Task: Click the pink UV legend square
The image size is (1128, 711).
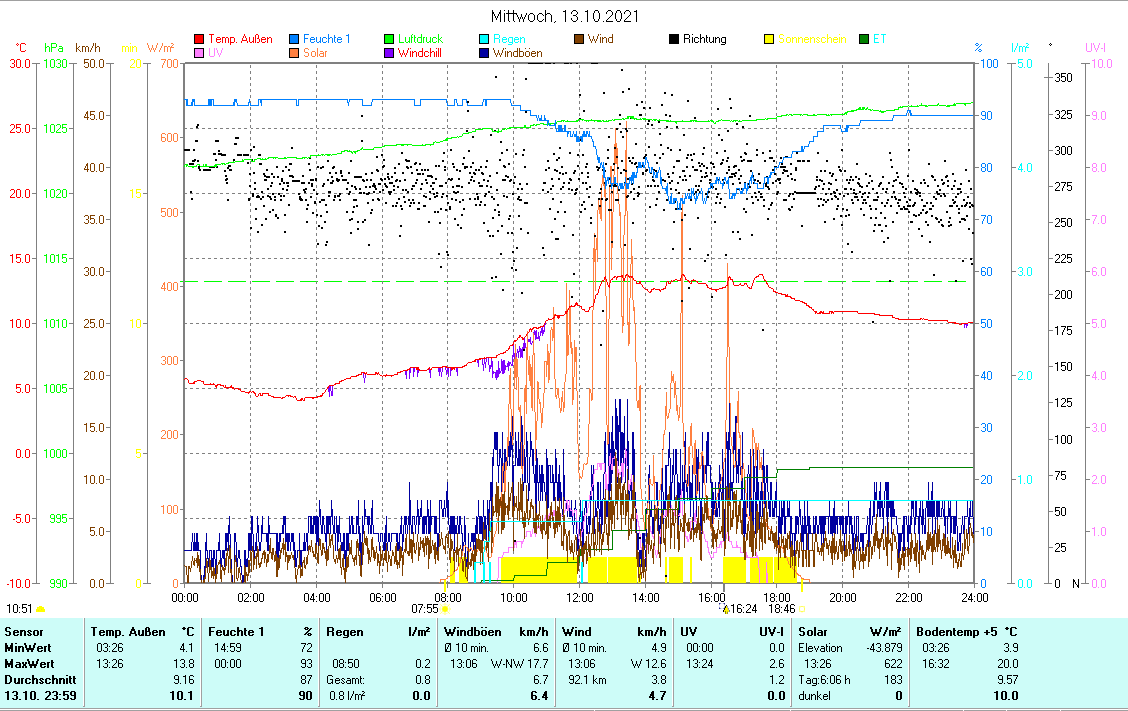Action: 199,53
